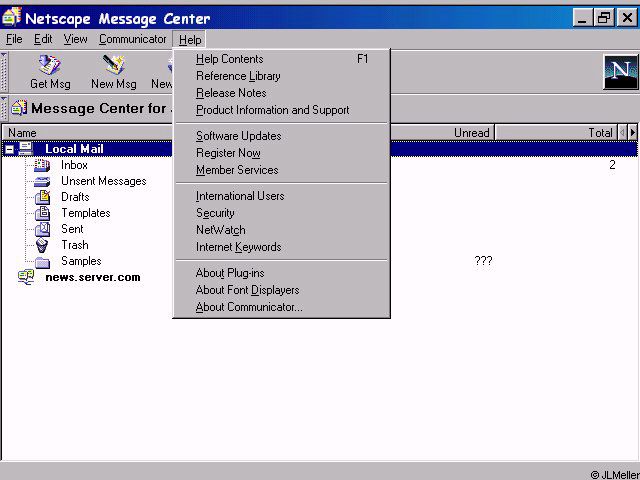Screen dimensions: 640x480
Task: Click the Drafts folder icon
Action: click(42, 197)
